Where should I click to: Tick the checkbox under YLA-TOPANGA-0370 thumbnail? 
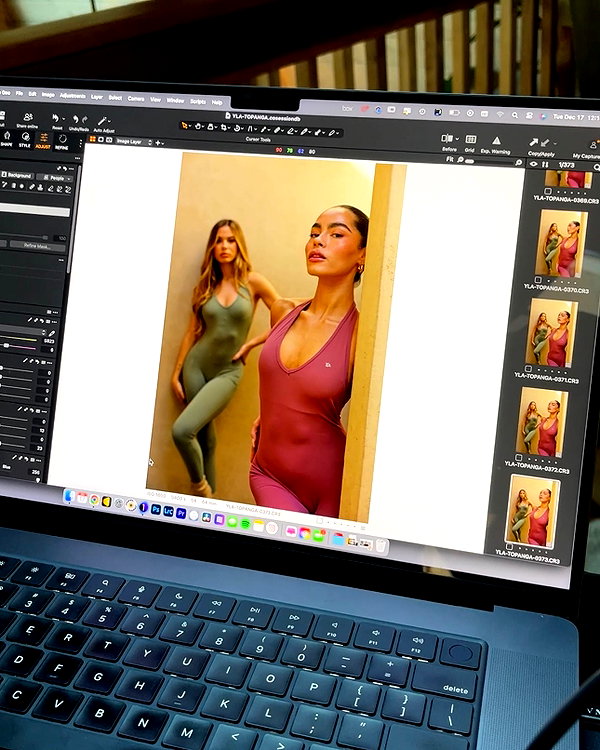pos(538,280)
